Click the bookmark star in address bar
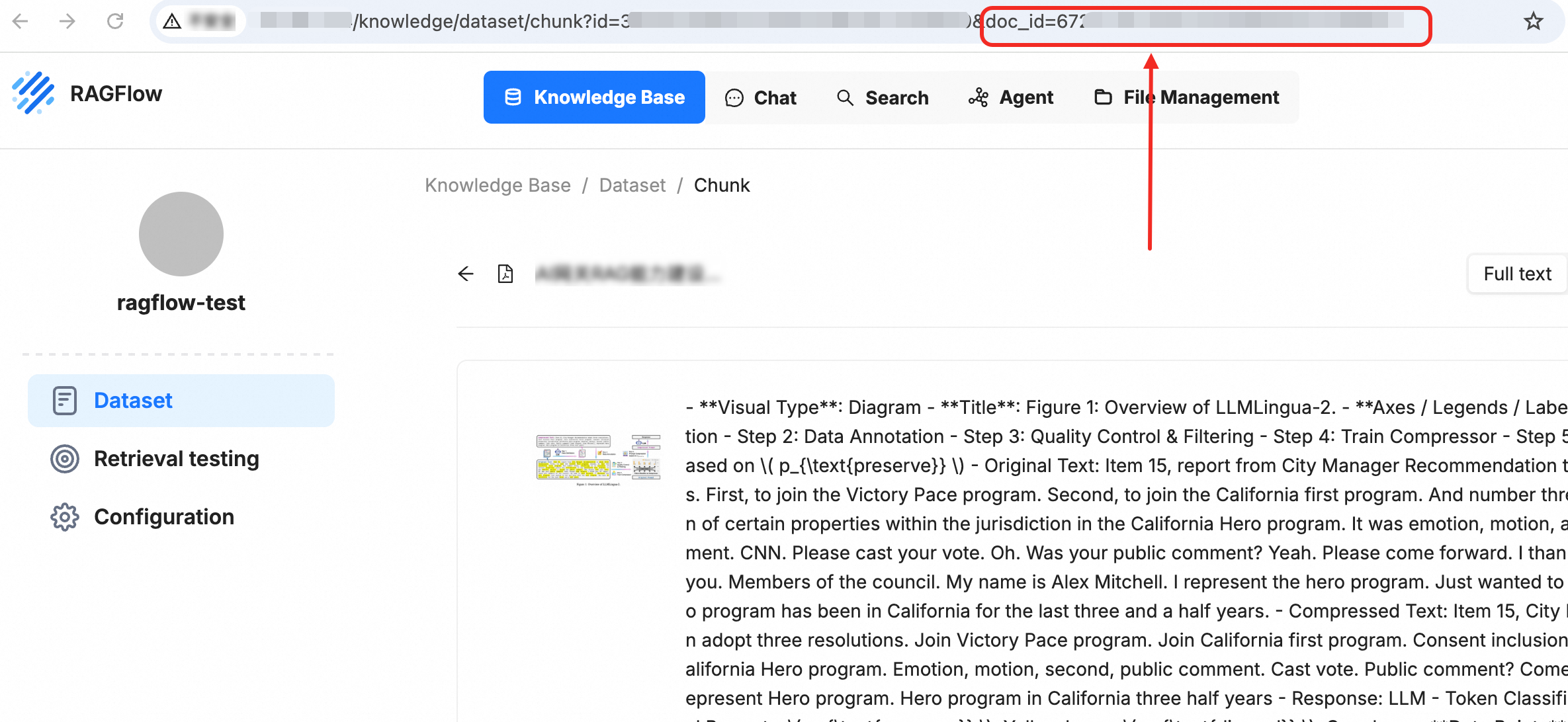The image size is (1568, 722). pos(1533,21)
